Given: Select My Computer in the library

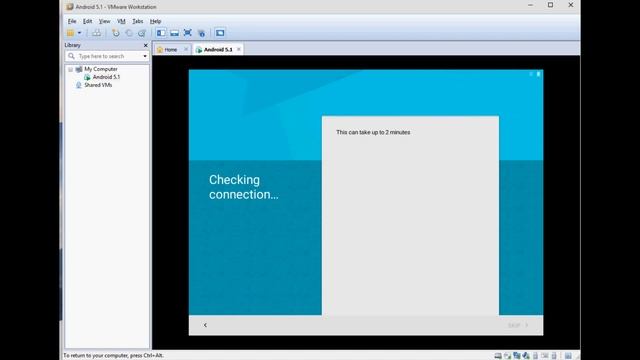Looking at the screenshot, I should [x=101, y=69].
